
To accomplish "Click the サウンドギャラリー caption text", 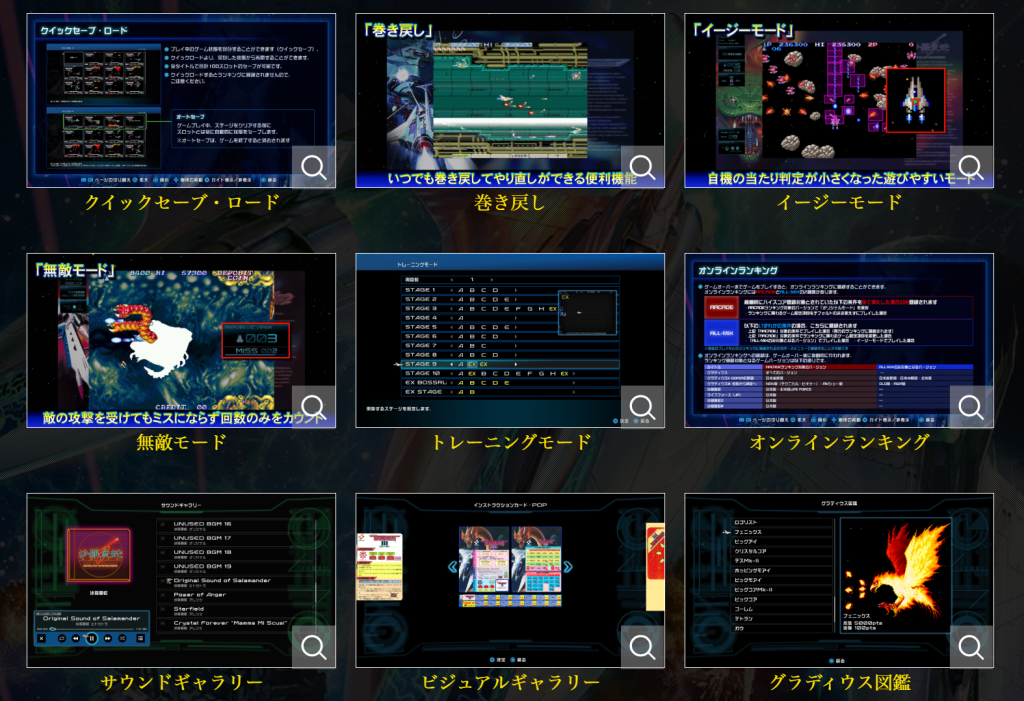I will pos(181,682).
